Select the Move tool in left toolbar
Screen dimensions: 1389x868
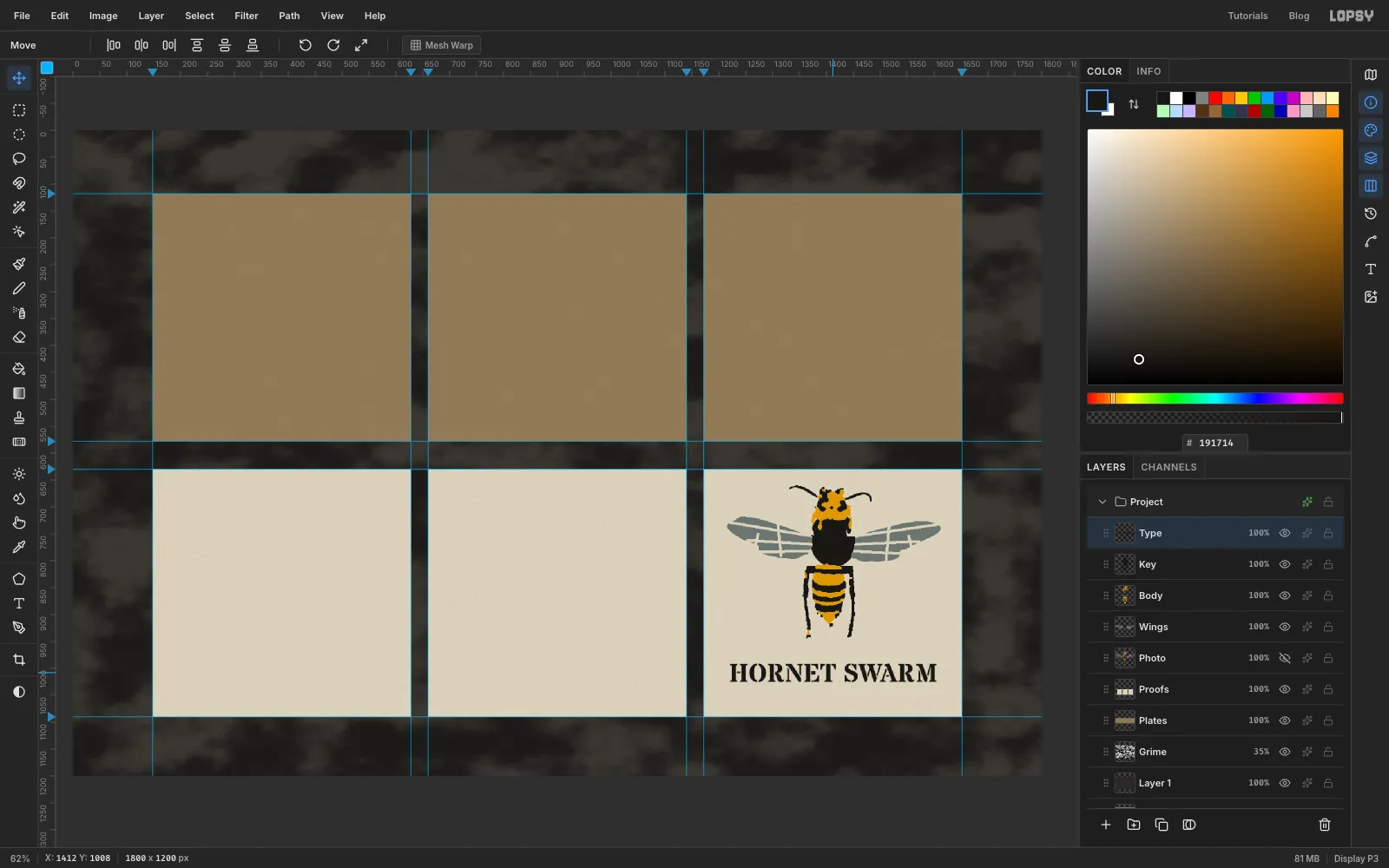pos(19,78)
